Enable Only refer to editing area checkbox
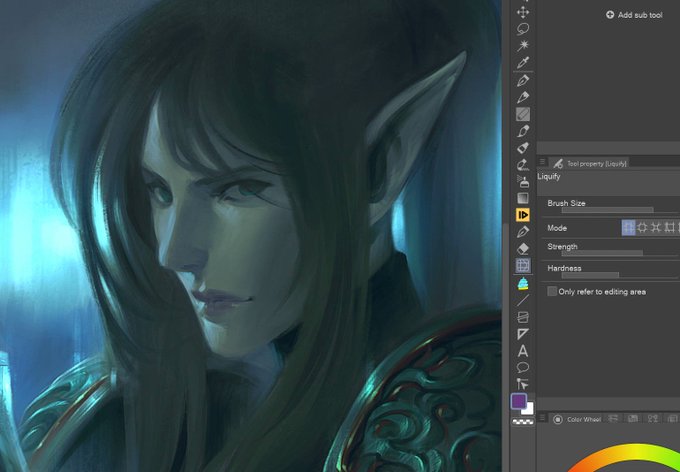Screen dimensions: 680x472 coord(552,292)
